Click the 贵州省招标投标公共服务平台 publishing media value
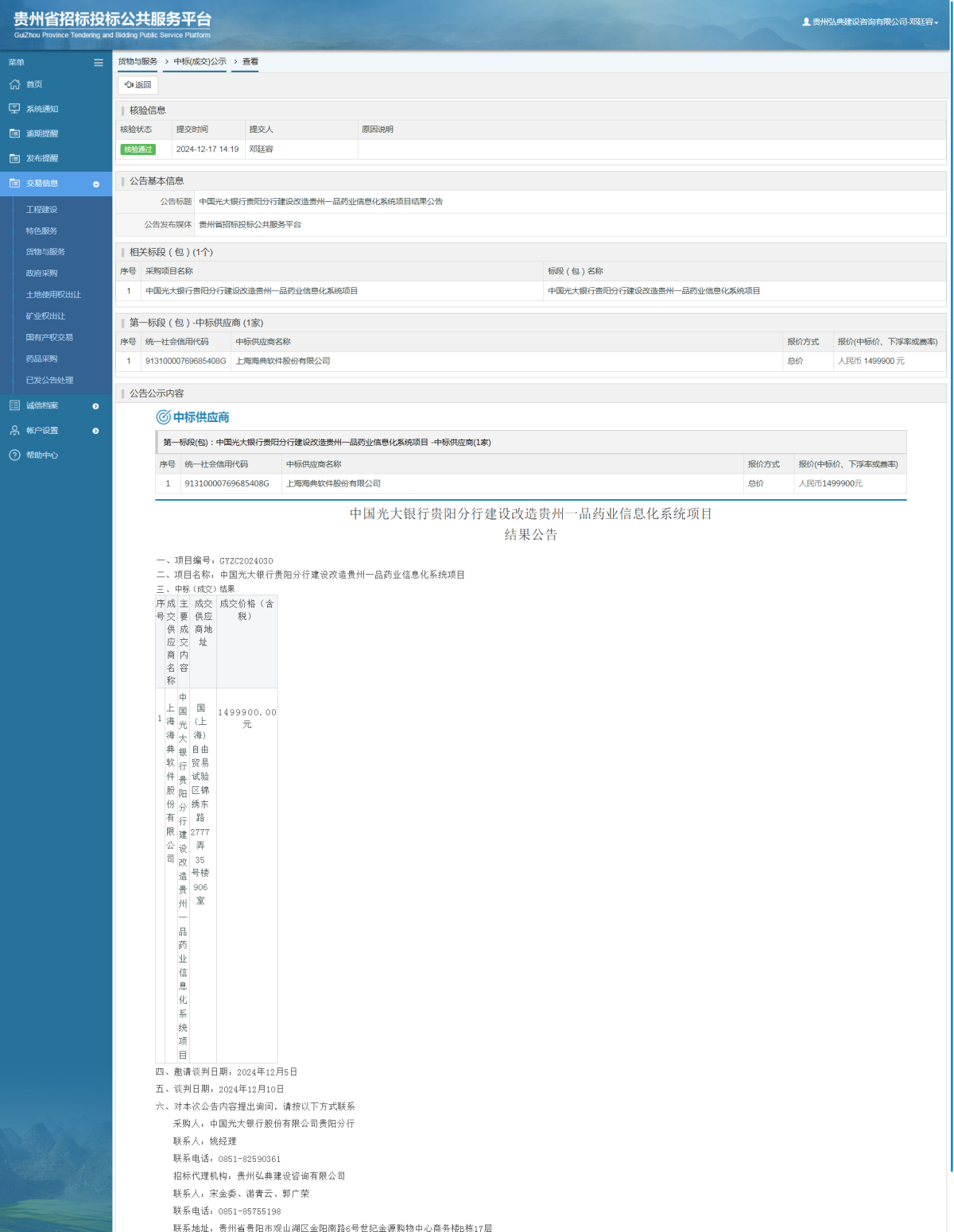 pos(250,225)
